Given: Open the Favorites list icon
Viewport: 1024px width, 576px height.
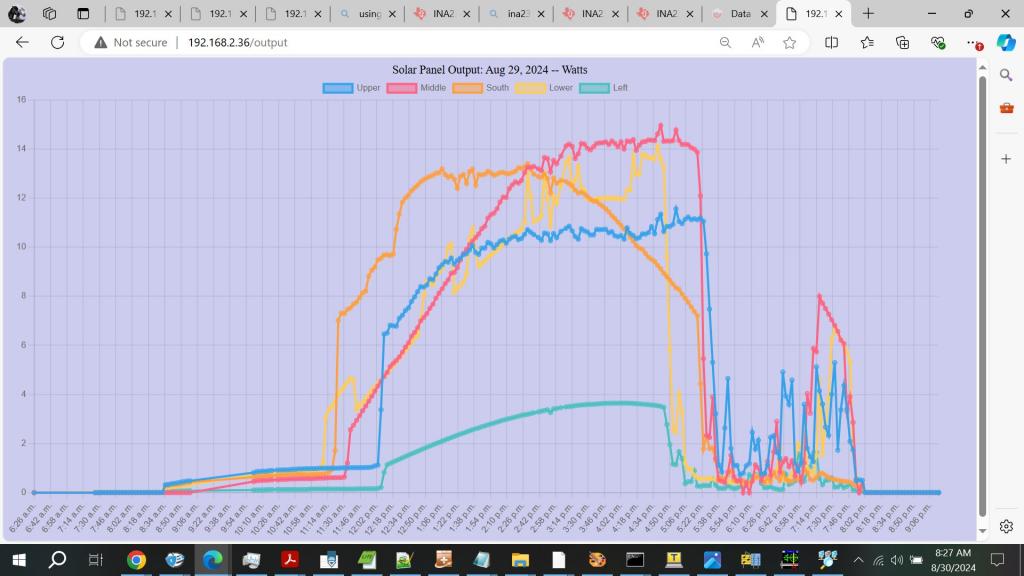Looking at the screenshot, I should click(x=867, y=43).
